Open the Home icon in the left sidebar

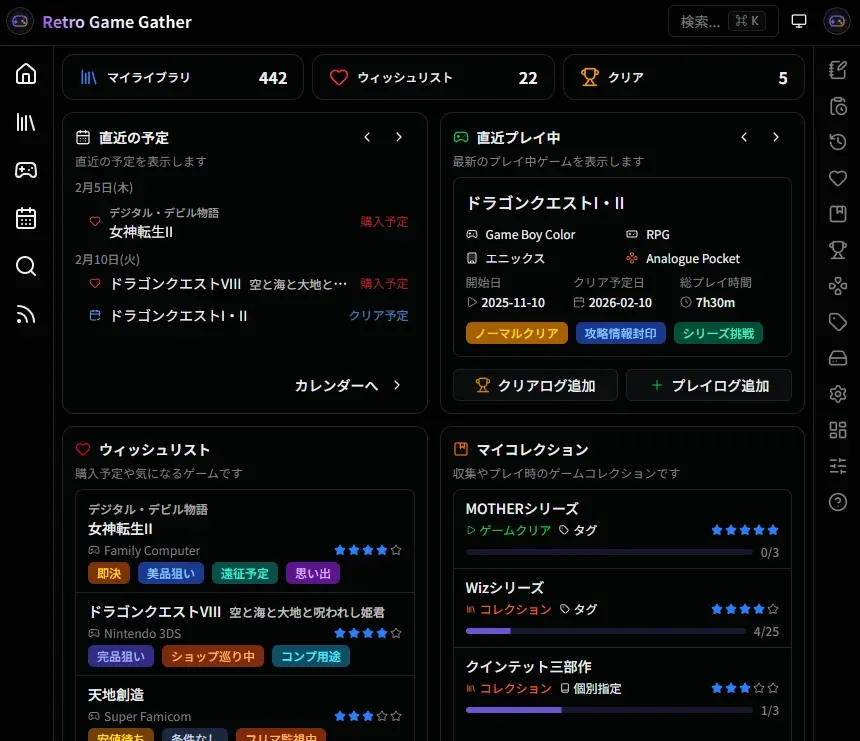(x=26, y=73)
